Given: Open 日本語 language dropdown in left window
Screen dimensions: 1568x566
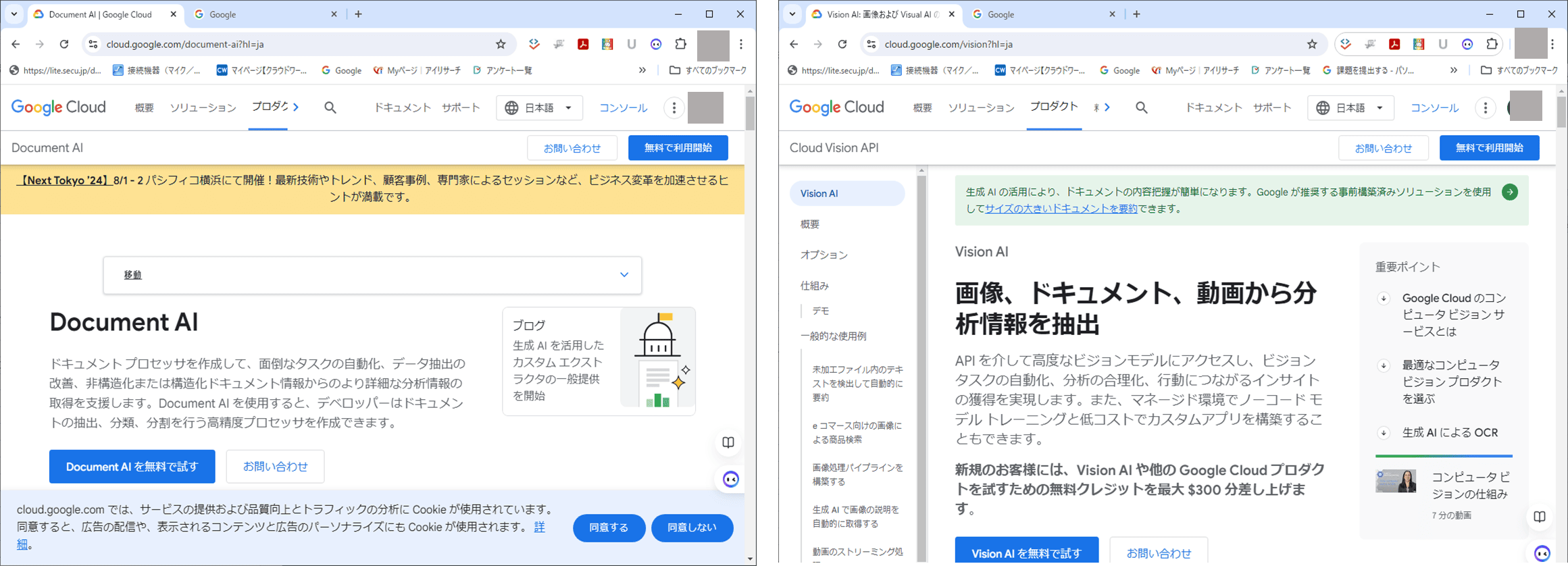Looking at the screenshot, I should tap(540, 107).
